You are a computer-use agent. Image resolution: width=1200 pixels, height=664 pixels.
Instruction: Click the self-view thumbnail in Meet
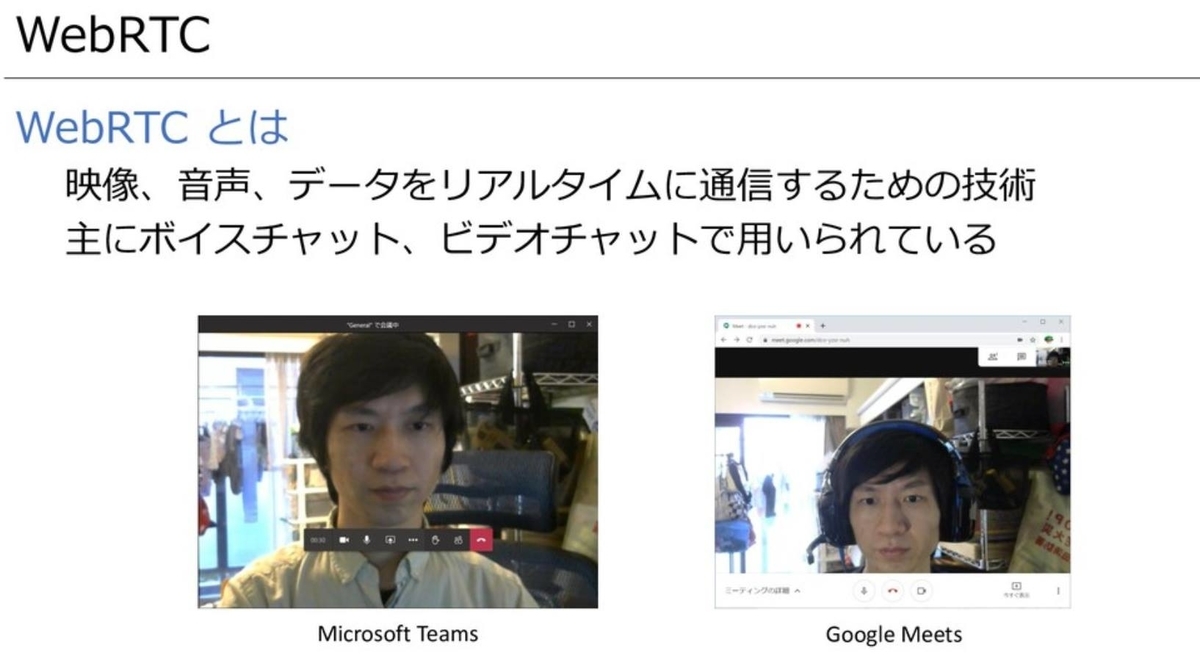click(1053, 356)
